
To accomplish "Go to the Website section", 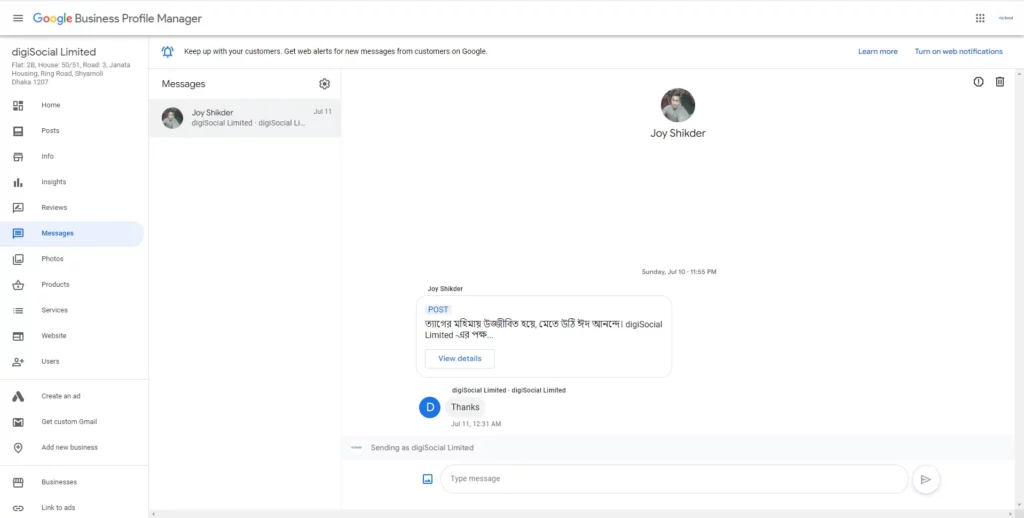I will point(72,336).
